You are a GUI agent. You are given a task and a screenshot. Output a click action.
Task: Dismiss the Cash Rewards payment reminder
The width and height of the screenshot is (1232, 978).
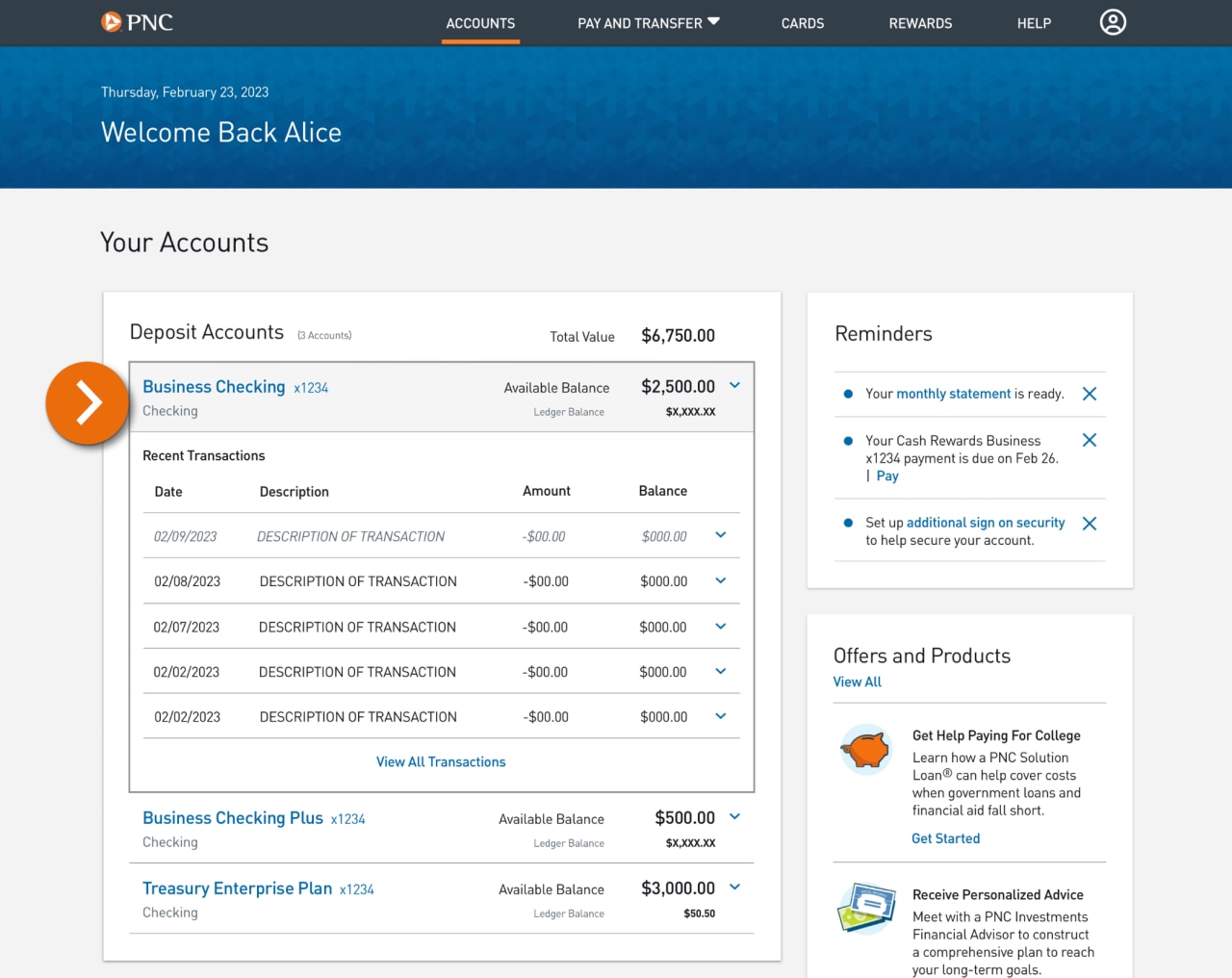pos(1089,439)
